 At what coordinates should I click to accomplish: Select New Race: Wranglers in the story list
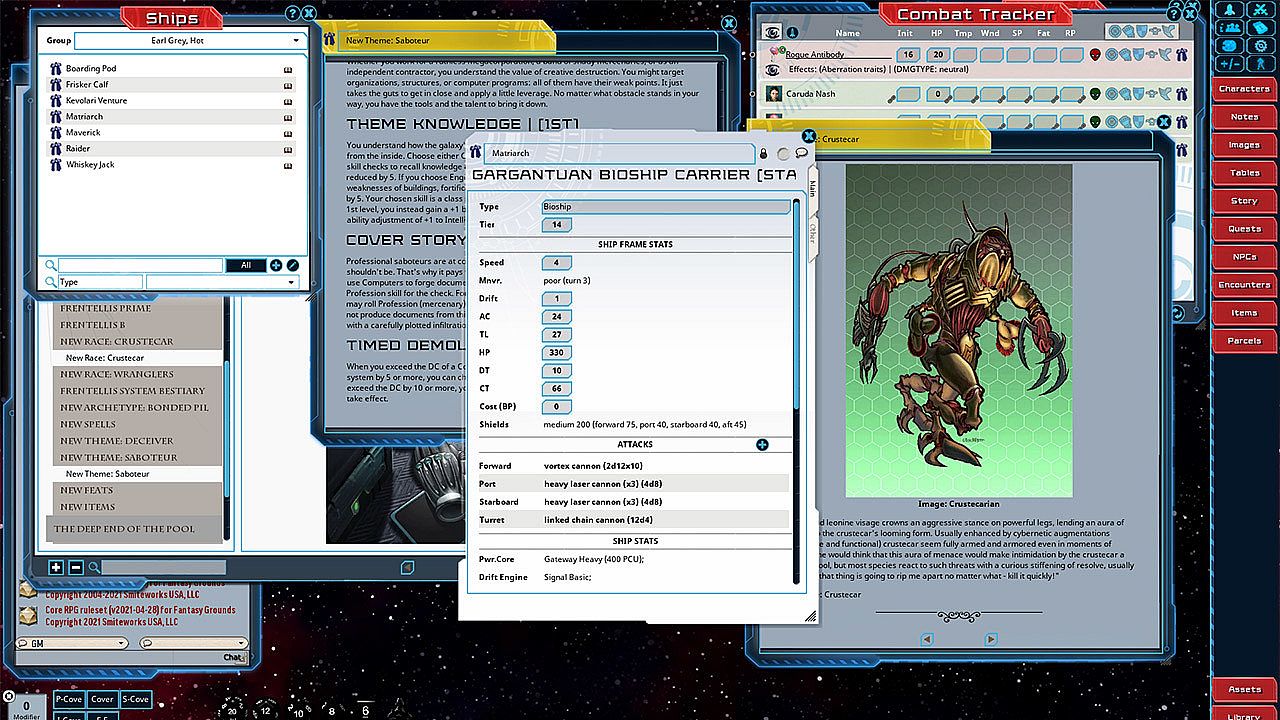116,374
